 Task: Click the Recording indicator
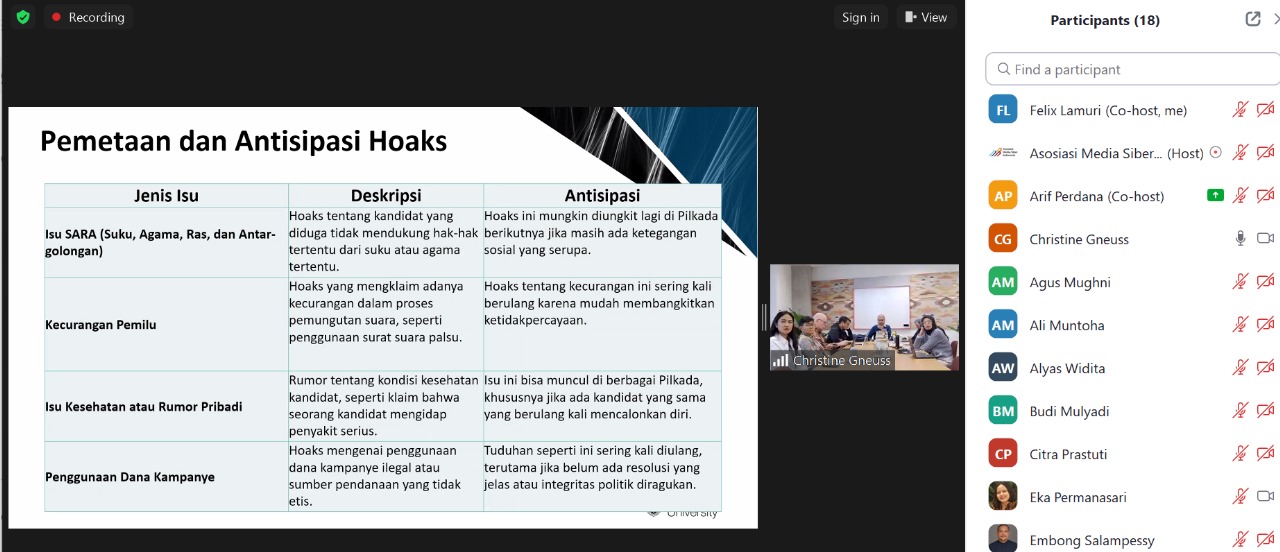tap(87, 17)
